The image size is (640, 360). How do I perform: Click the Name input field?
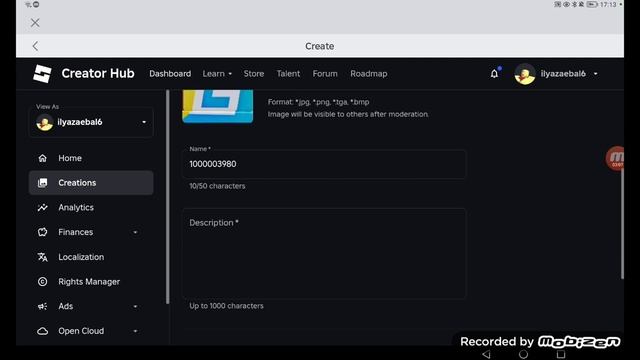[324, 164]
